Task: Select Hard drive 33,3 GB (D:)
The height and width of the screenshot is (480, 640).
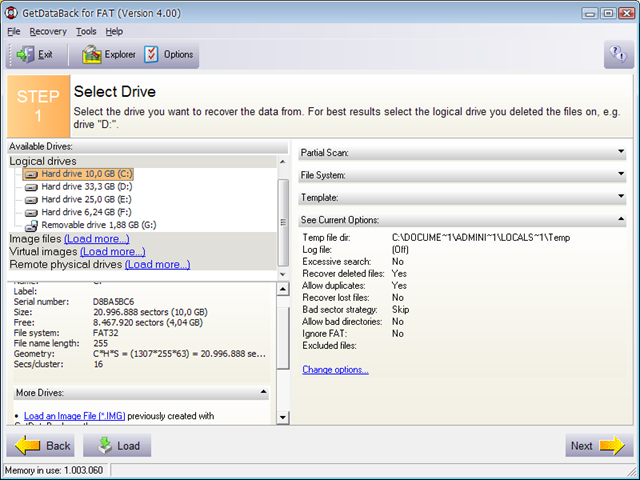Action: [87, 187]
